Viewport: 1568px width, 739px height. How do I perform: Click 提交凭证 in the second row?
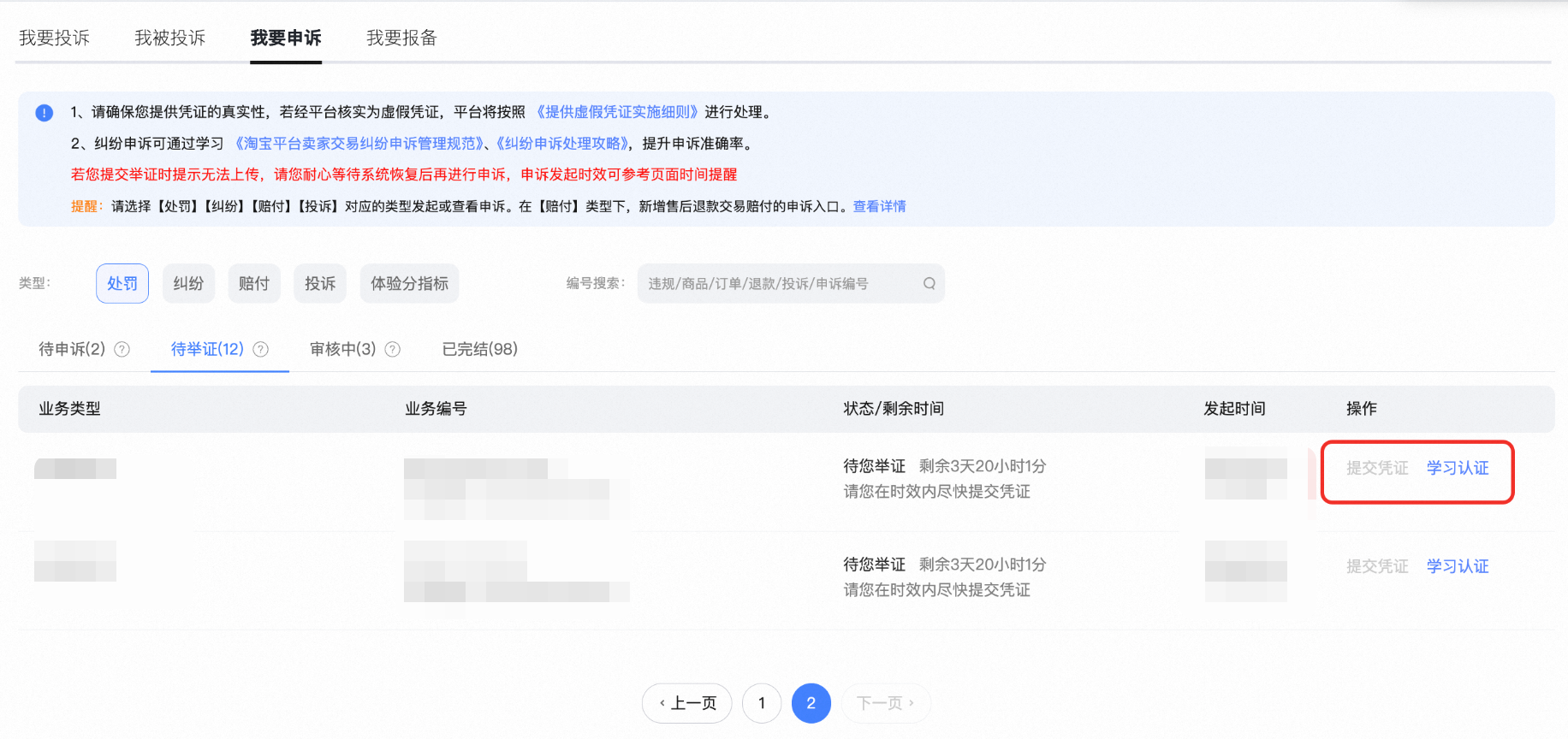pyautogui.click(x=1377, y=566)
